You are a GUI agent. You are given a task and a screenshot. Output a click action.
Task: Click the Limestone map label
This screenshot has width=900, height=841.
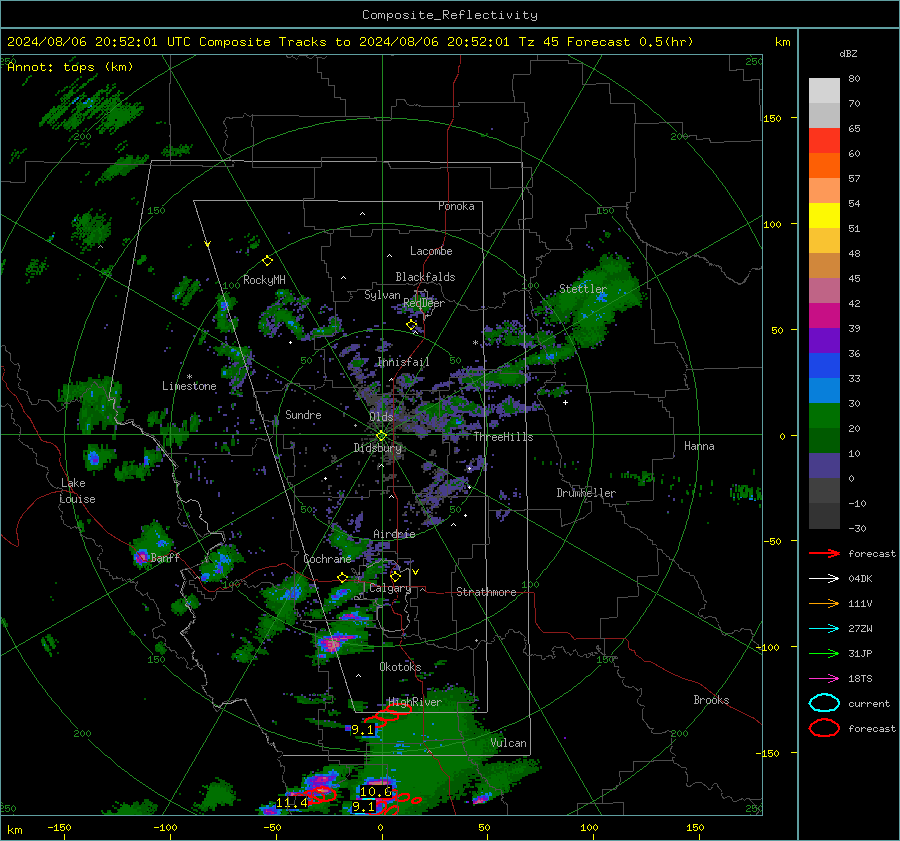(x=189, y=386)
